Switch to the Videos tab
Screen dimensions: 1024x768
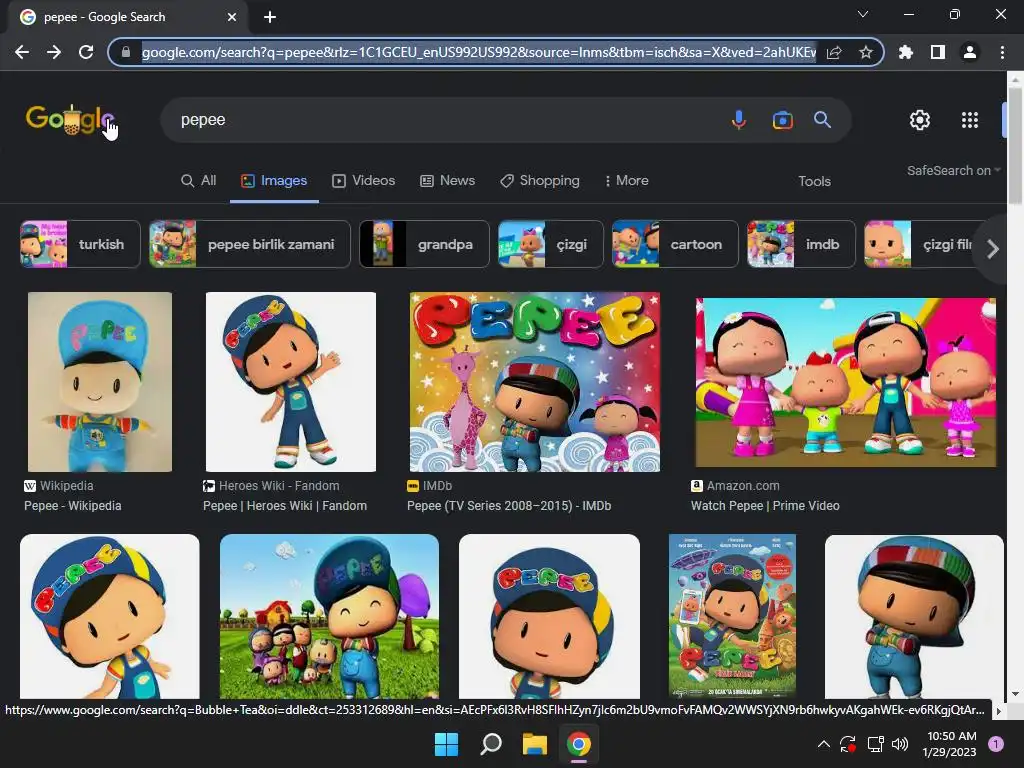(364, 180)
